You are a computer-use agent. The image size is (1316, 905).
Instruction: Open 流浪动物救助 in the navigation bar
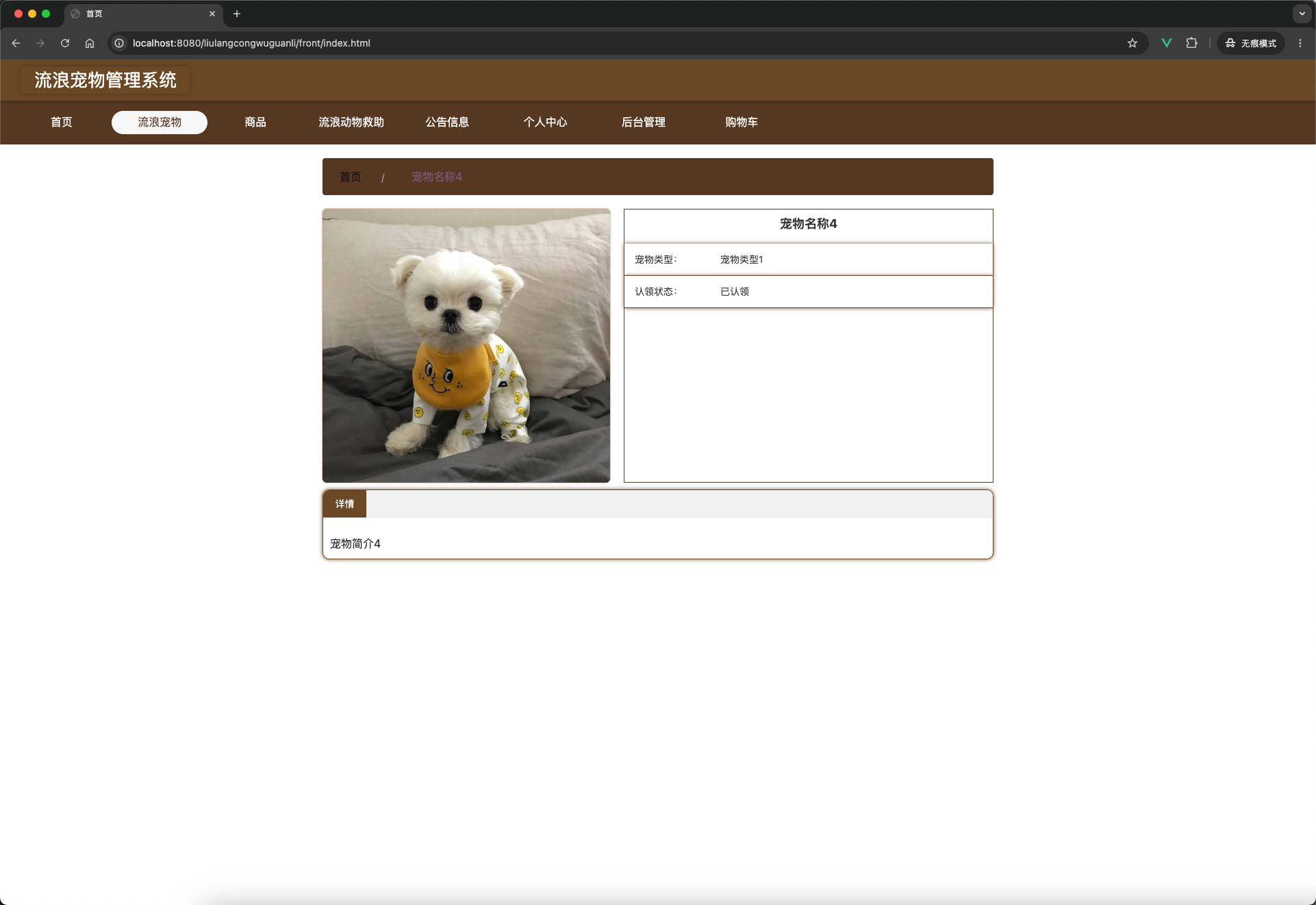point(351,122)
